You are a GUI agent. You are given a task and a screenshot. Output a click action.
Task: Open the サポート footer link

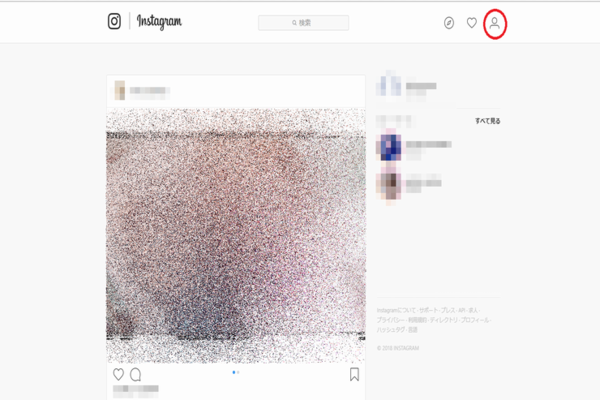pyautogui.click(x=428, y=310)
